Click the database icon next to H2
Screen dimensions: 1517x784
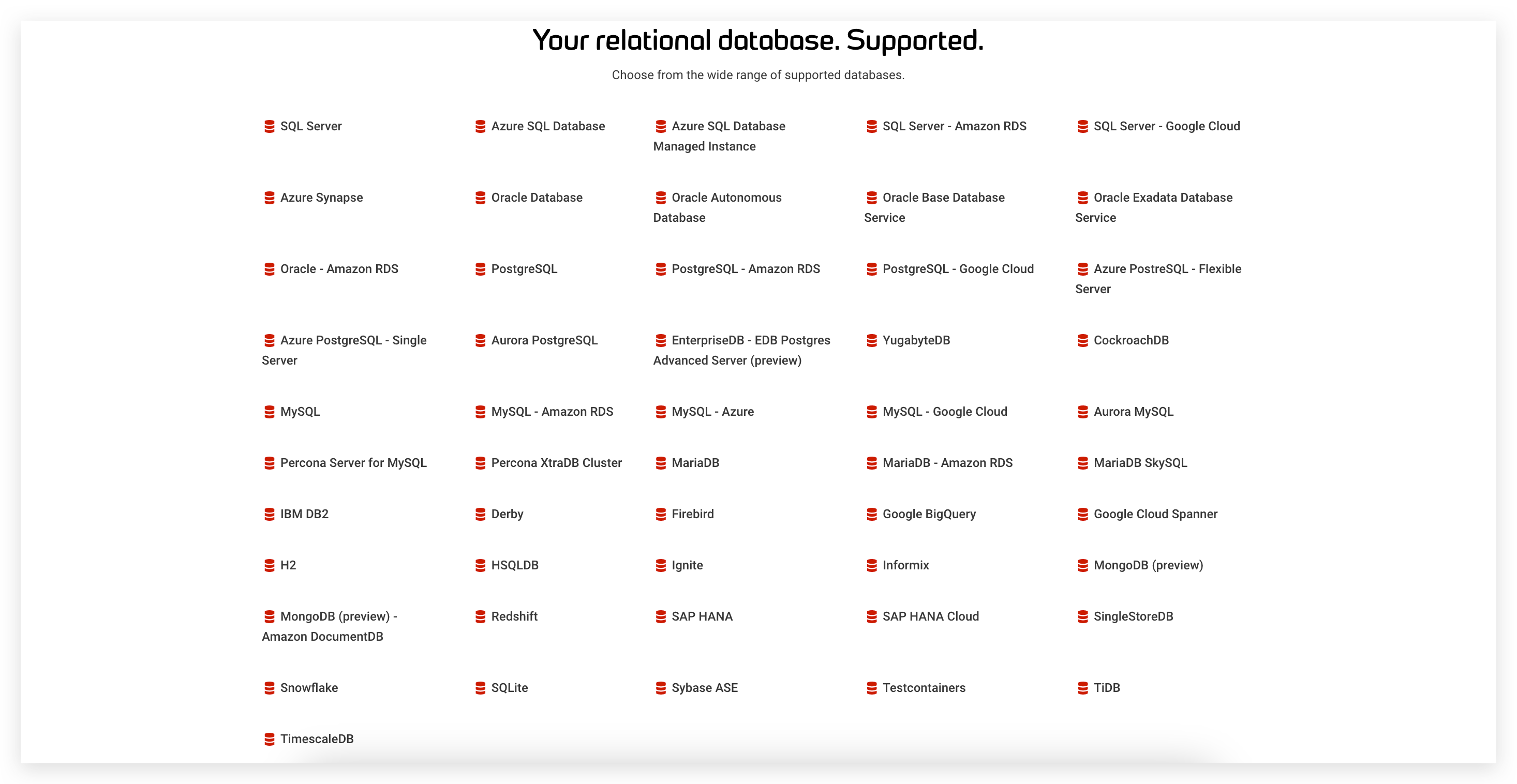269,565
